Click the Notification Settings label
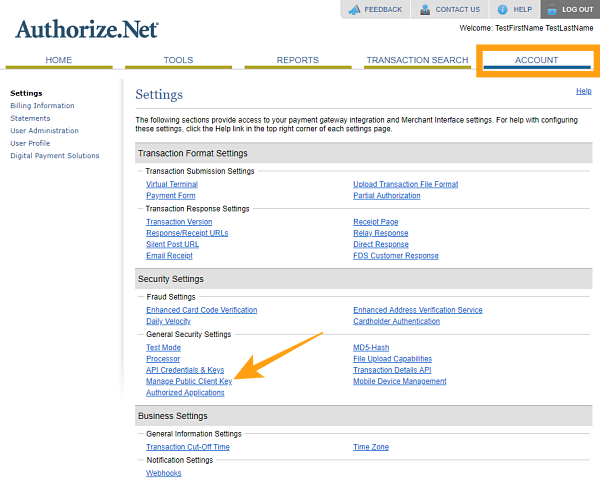This screenshot has height=499, width=600. coord(179,460)
